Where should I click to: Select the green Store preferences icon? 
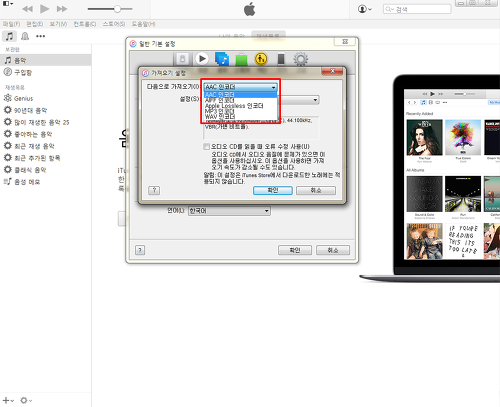tap(241, 59)
